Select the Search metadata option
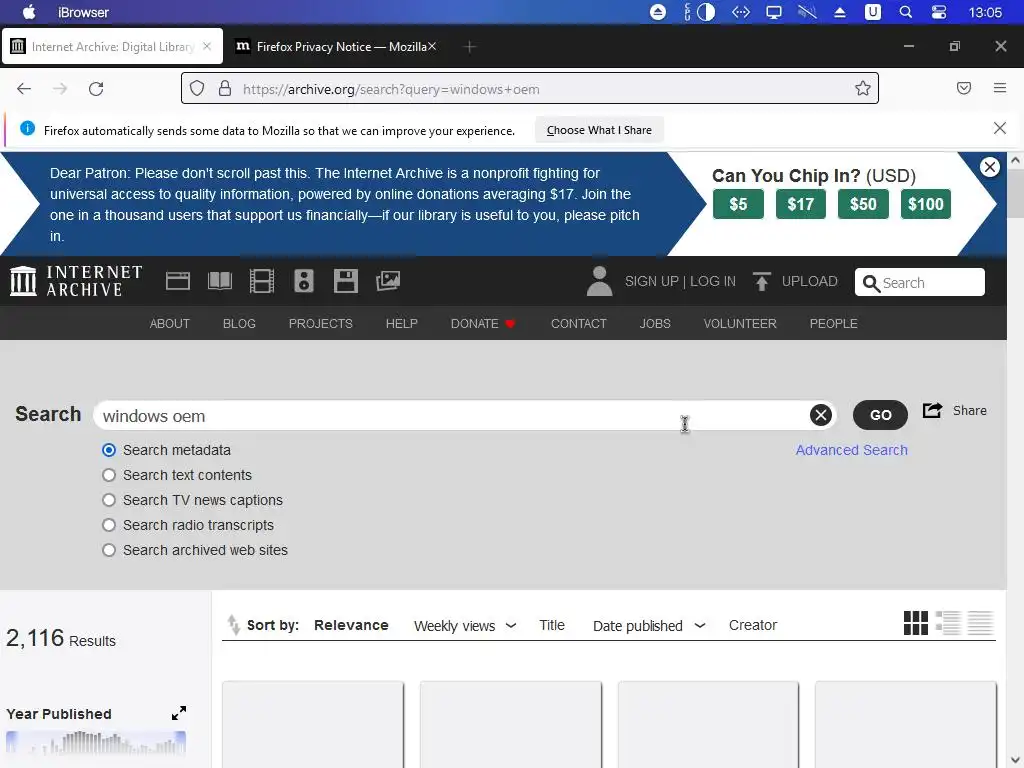The height and width of the screenshot is (768, 1024). point(109,450)
